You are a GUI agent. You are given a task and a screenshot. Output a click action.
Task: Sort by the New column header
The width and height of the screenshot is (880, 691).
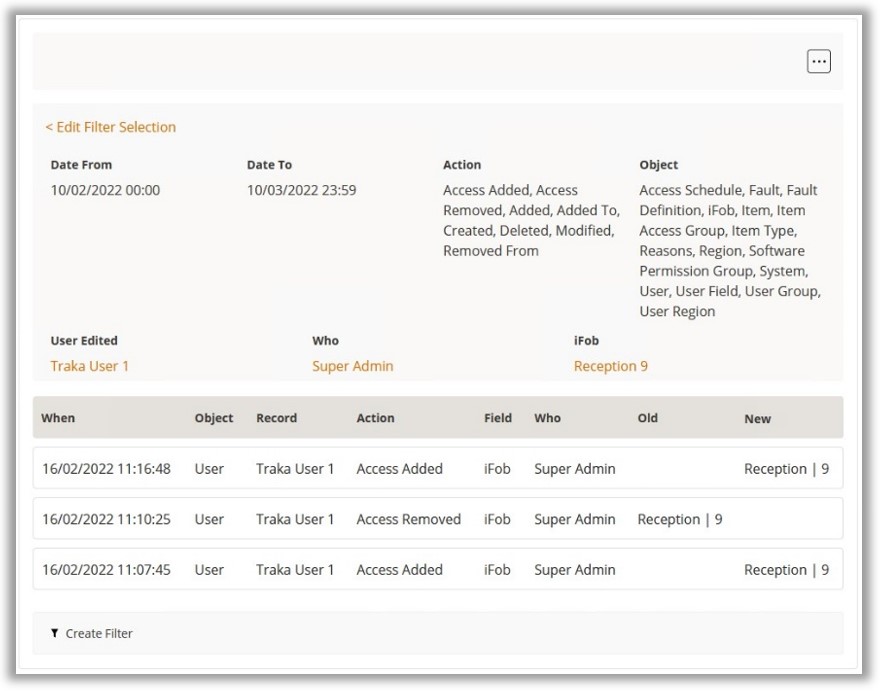757,419
